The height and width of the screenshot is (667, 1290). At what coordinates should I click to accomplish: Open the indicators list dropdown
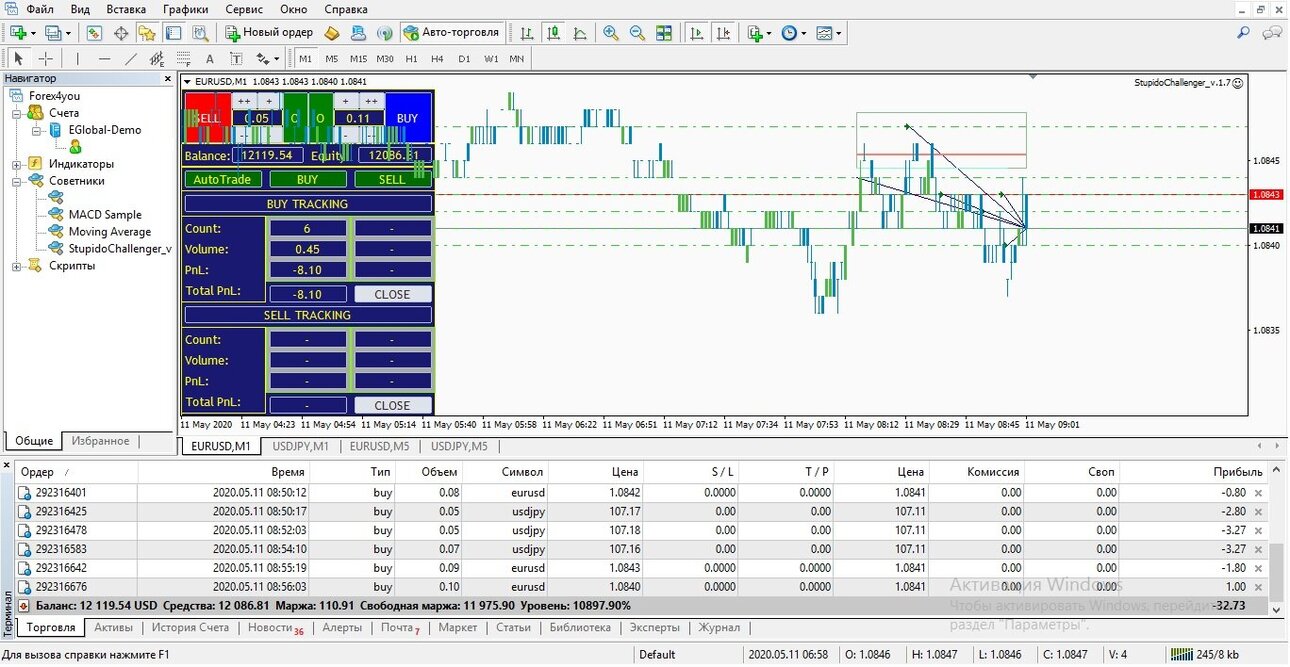[x=759, y=33]
